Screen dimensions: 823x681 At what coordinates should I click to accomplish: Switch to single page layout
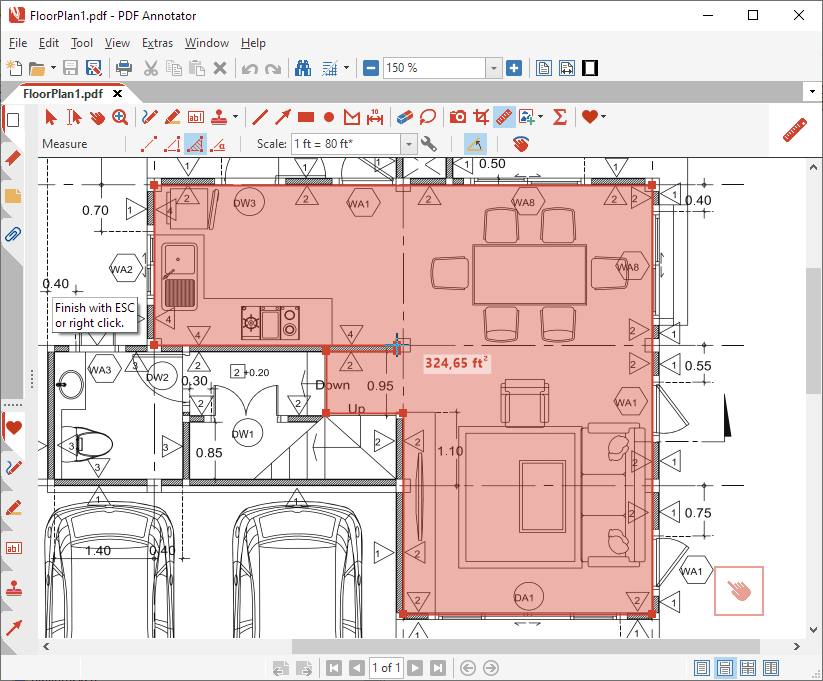tap(702, 668)
